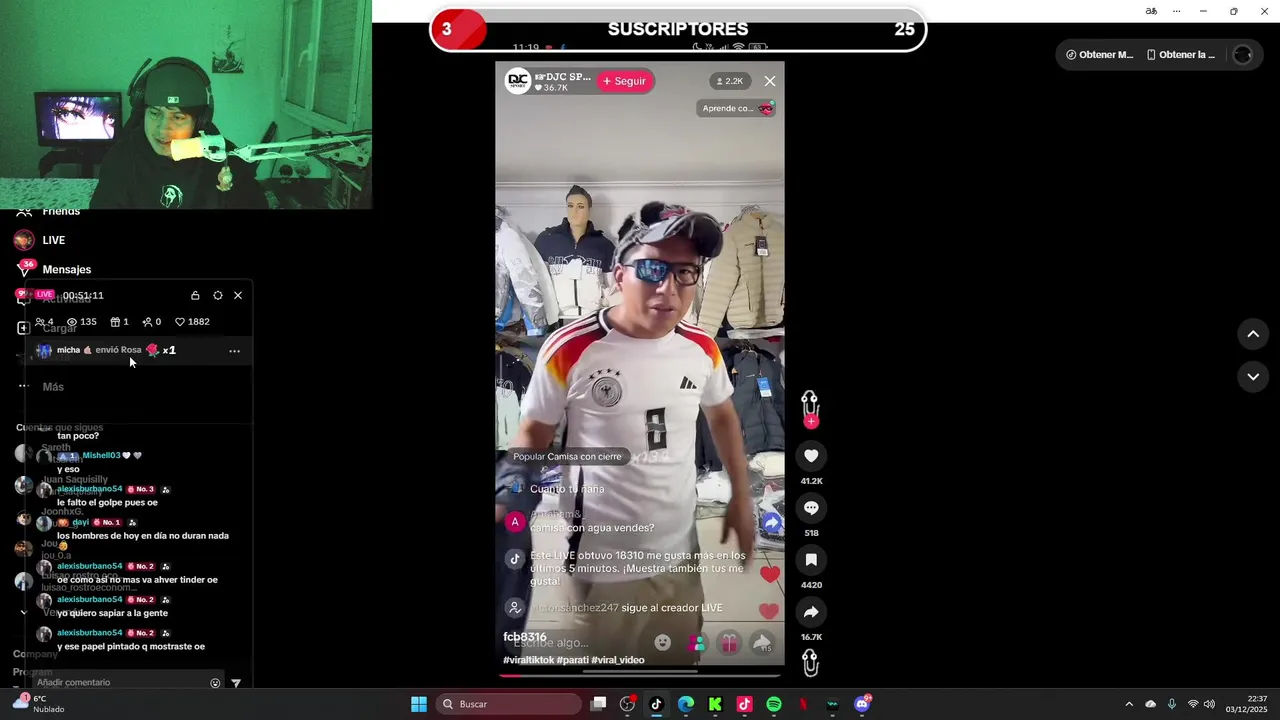Open Spotify from the taskbar
This screenshot has height=720, width=1280.
[x=773, y=704]
